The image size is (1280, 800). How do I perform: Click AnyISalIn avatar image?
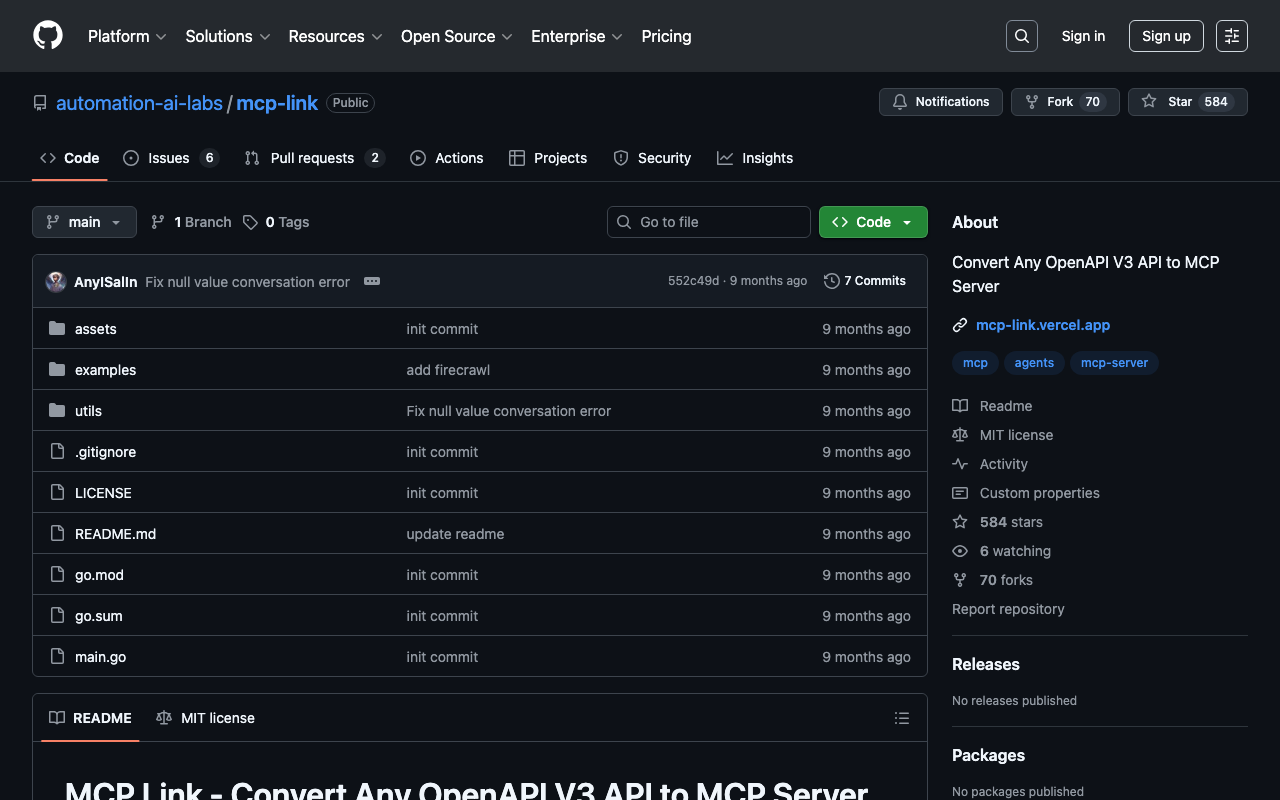(56, 282)
